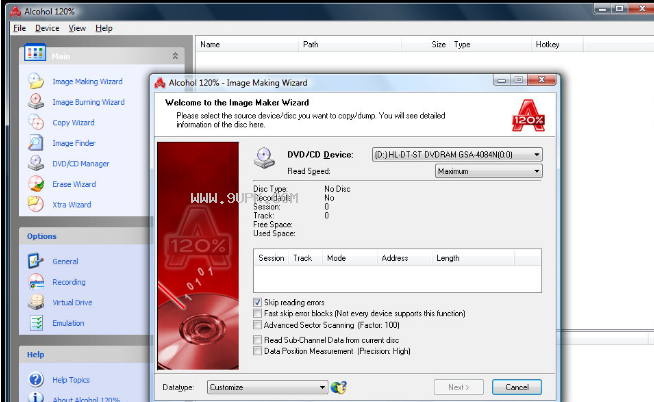This screenshot has height=402, width=654.
Task: Click the Image Finder magnifier icon
Action: click(x=36, y=143)
